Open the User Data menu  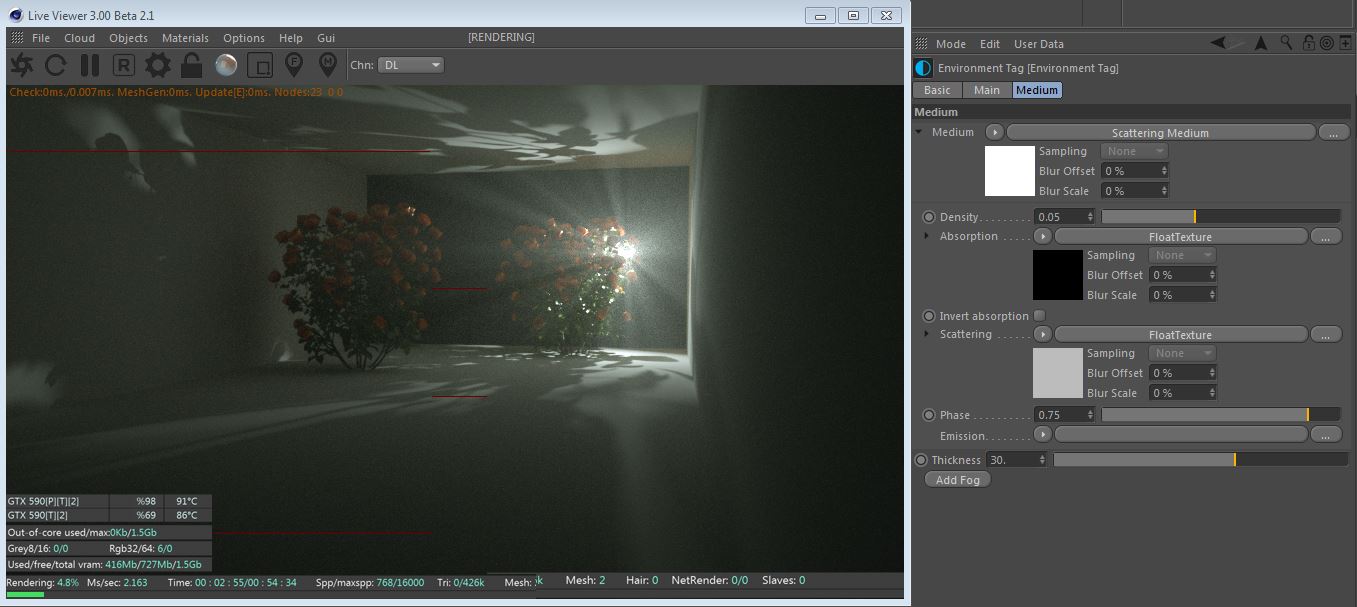(1039, 44)
